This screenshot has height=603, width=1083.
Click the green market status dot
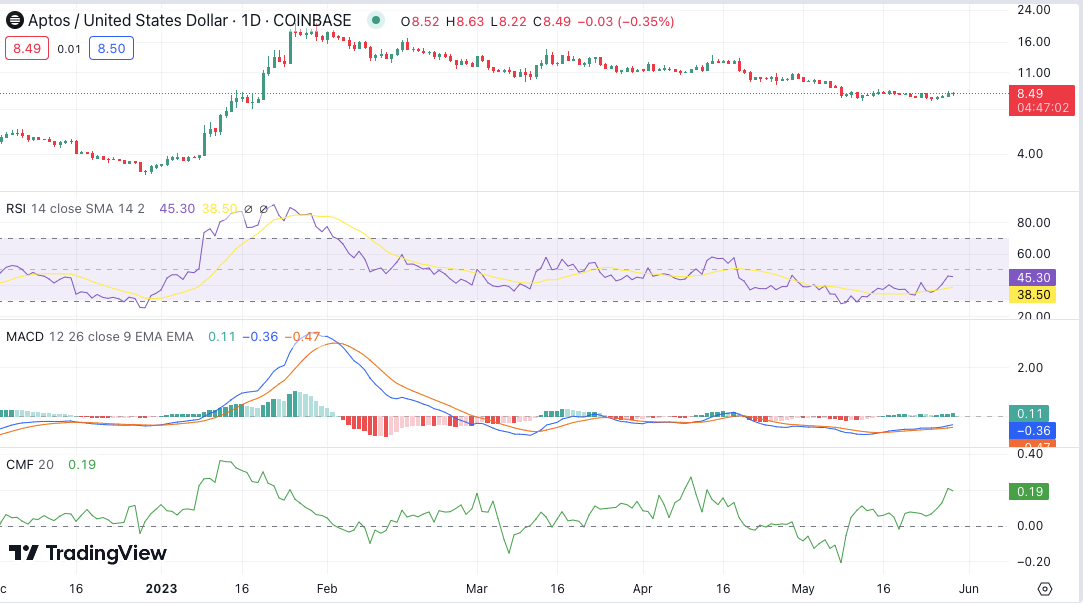376,20
